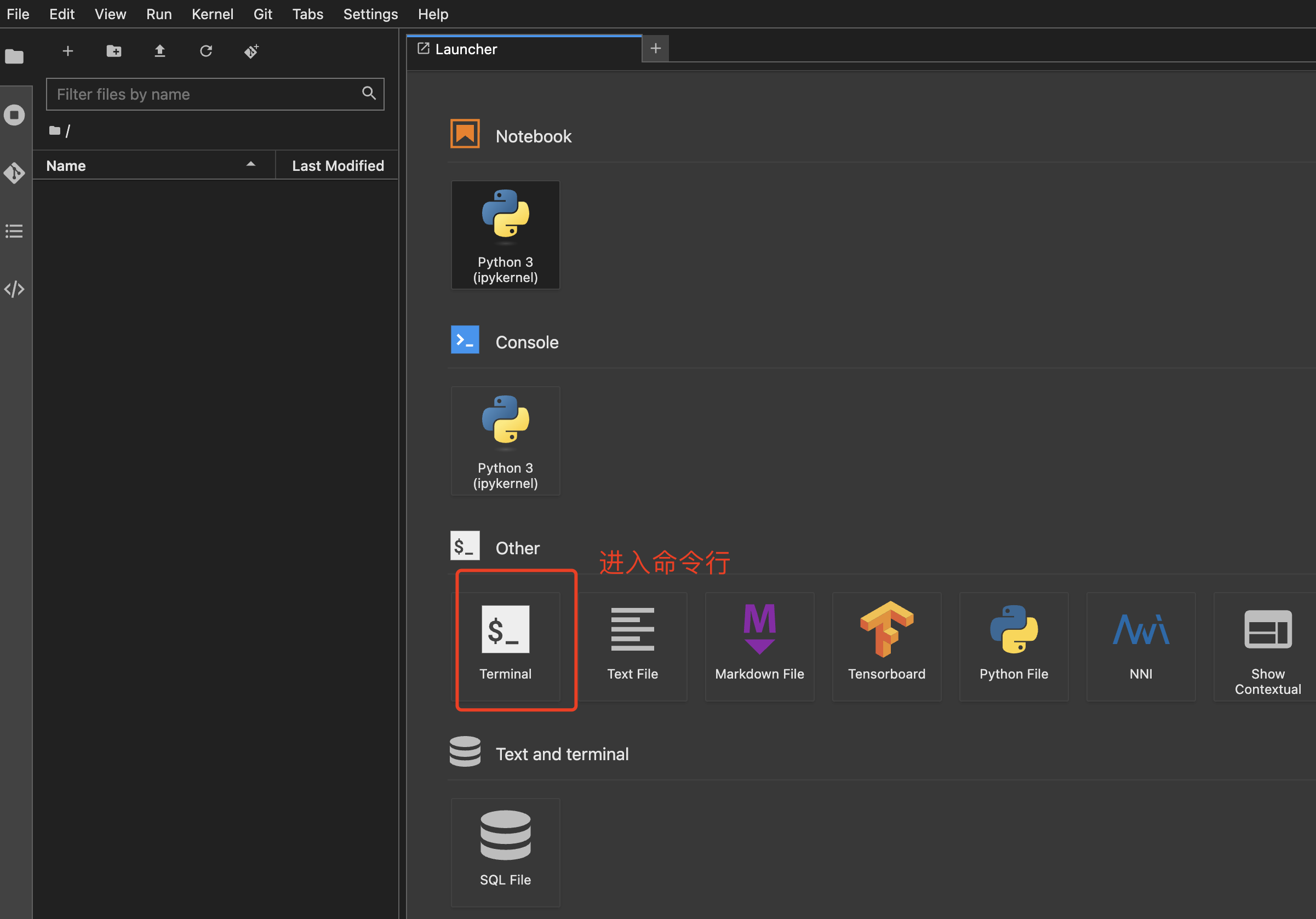The image size is (1316, 919).
Task: Create a new Python File
Action: pyautogui.click(x=1014, y=645)
